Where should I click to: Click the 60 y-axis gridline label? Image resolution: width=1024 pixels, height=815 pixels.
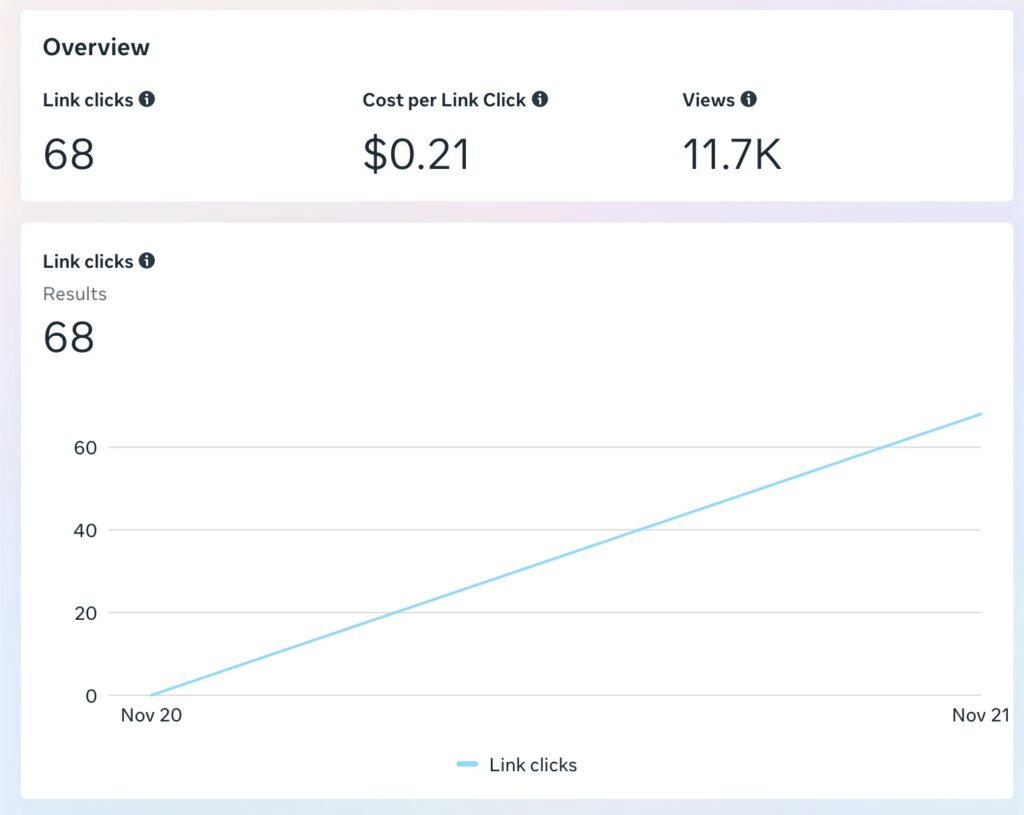[85, 447]
